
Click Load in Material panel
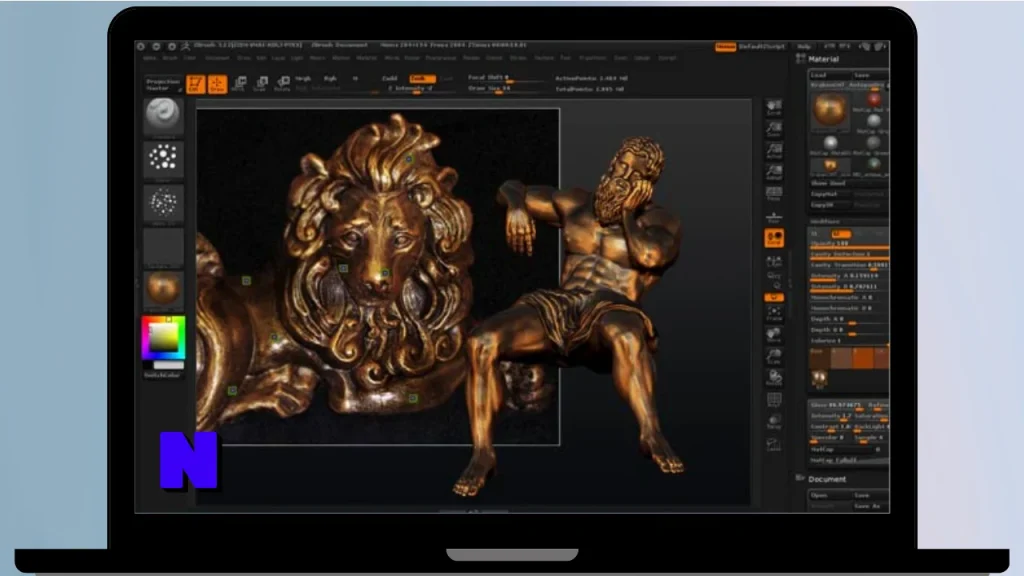tap(828, 75)
